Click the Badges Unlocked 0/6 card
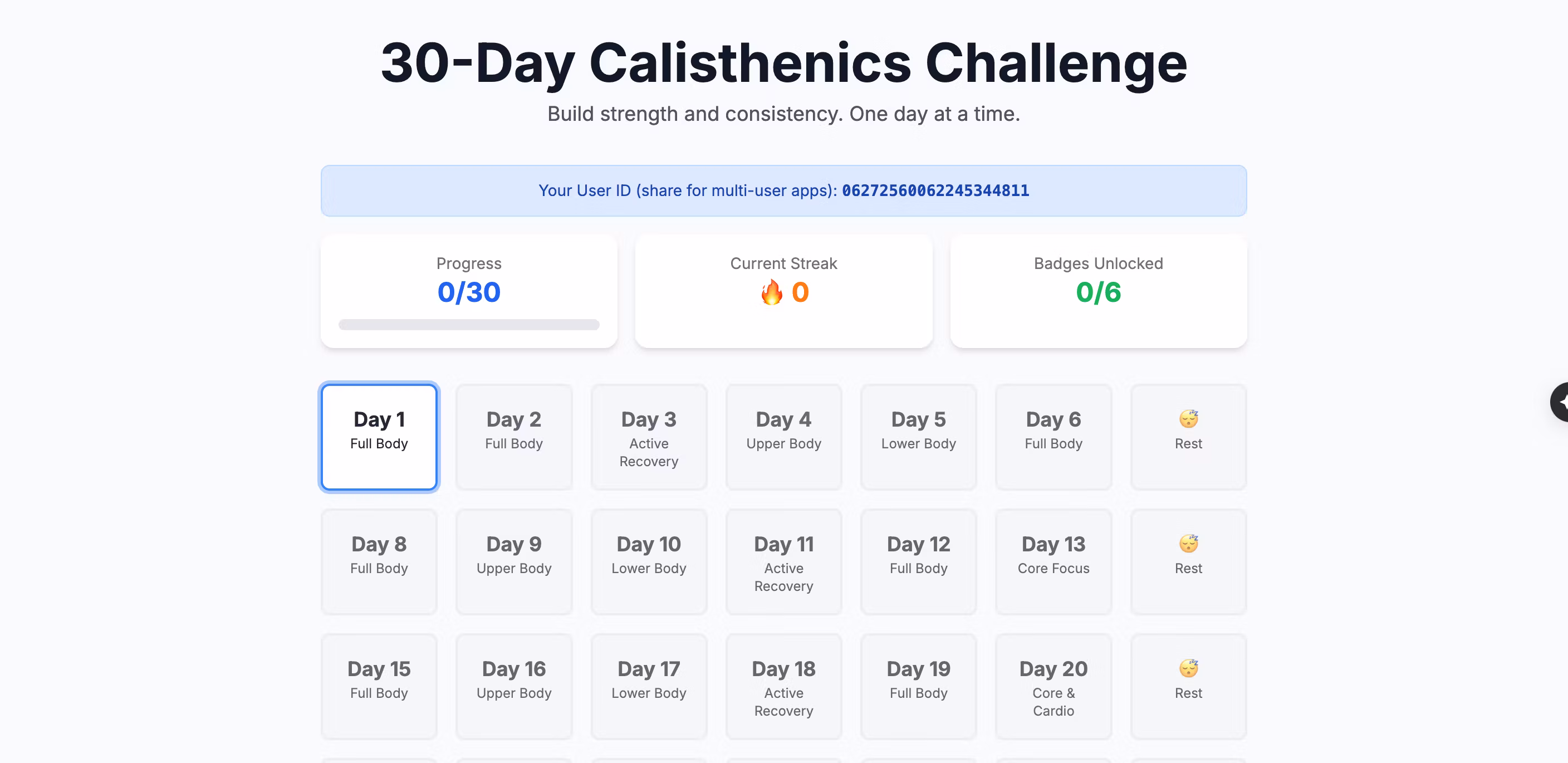Viewport: 1568px width, 763px height. 1098,291
